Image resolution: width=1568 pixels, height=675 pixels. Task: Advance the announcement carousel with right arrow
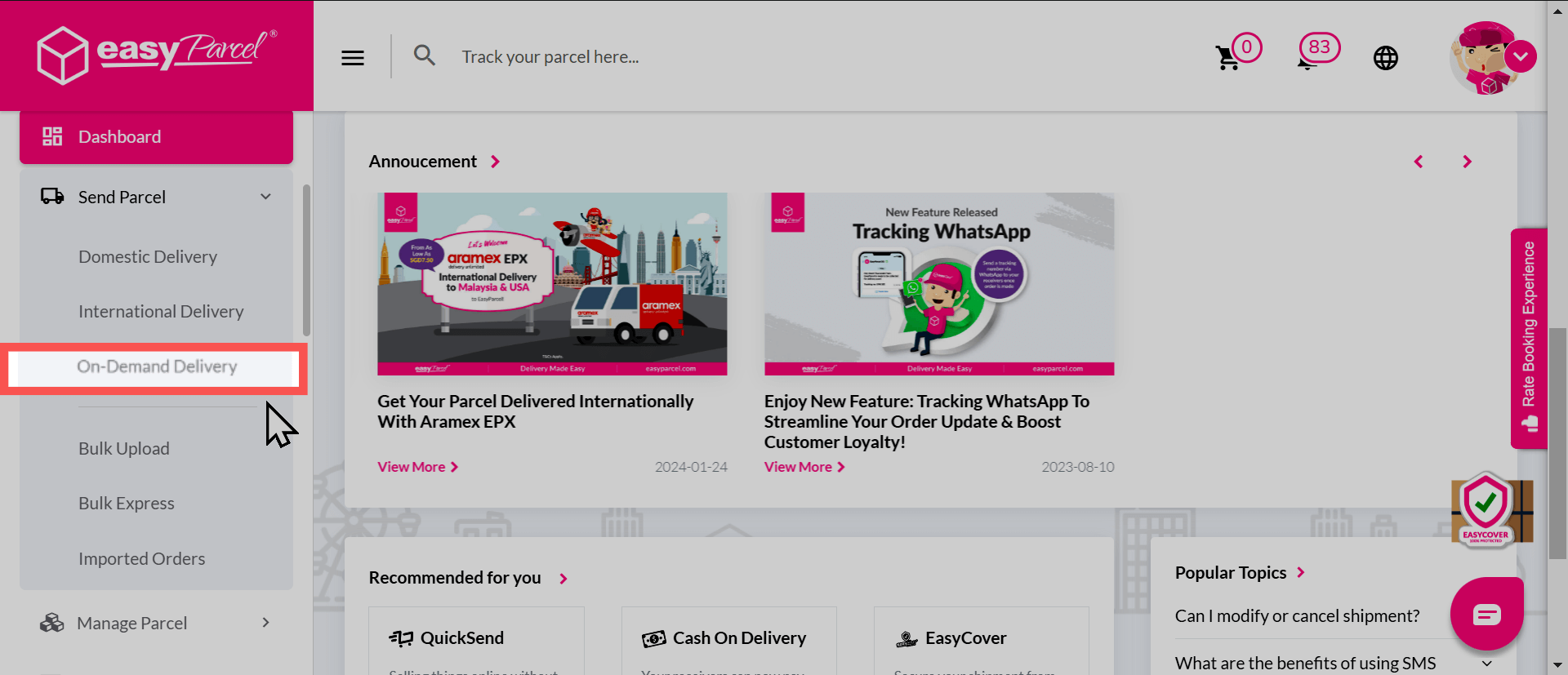click(1468, 162)
